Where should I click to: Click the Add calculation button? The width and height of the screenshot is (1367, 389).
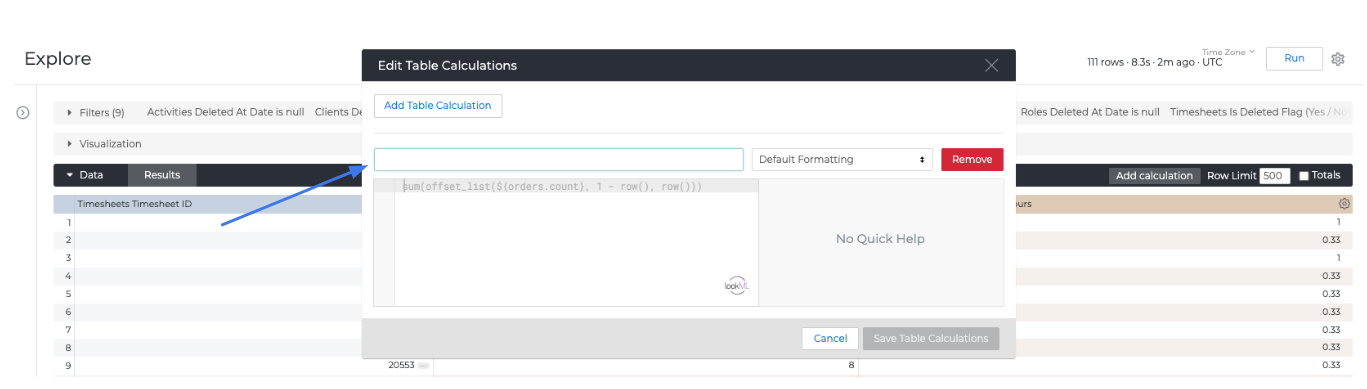pyautogui.click(x=1155, y=176)
